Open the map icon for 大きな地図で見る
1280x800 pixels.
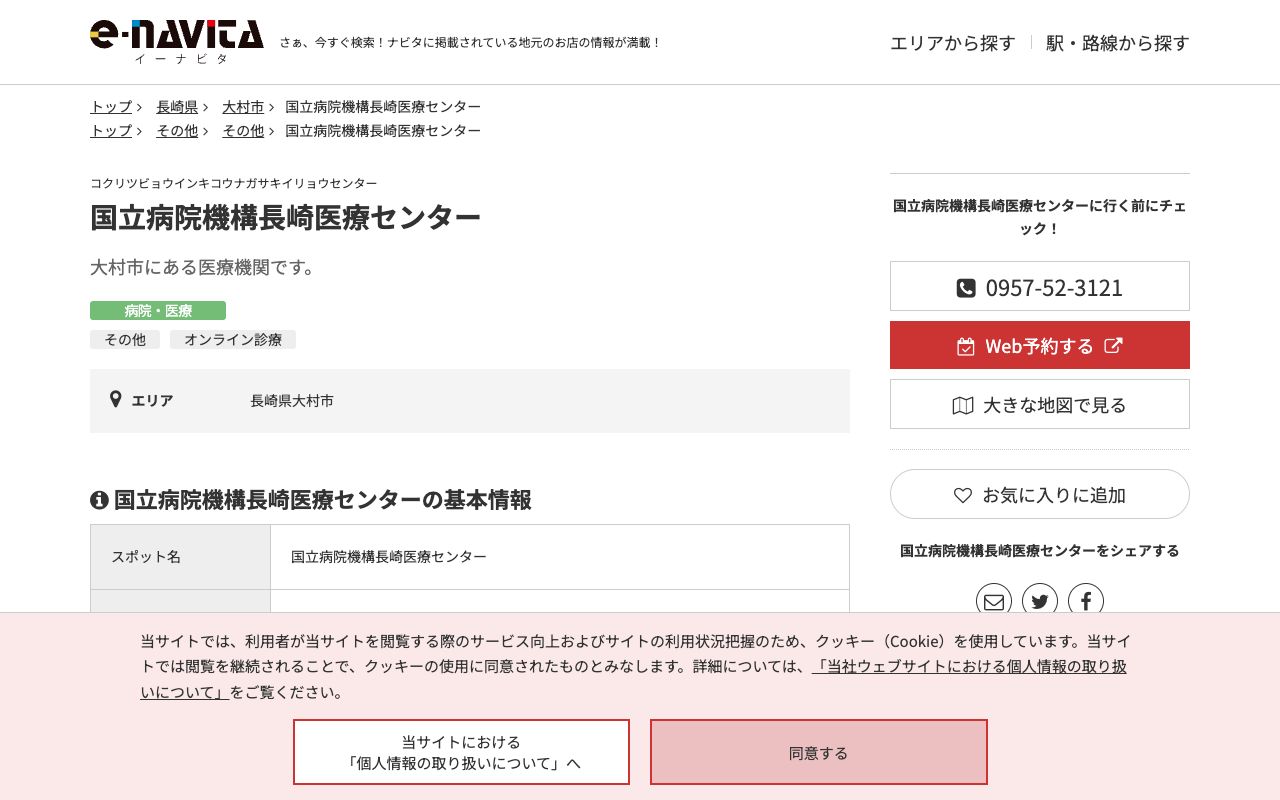(x=962, y=405)
